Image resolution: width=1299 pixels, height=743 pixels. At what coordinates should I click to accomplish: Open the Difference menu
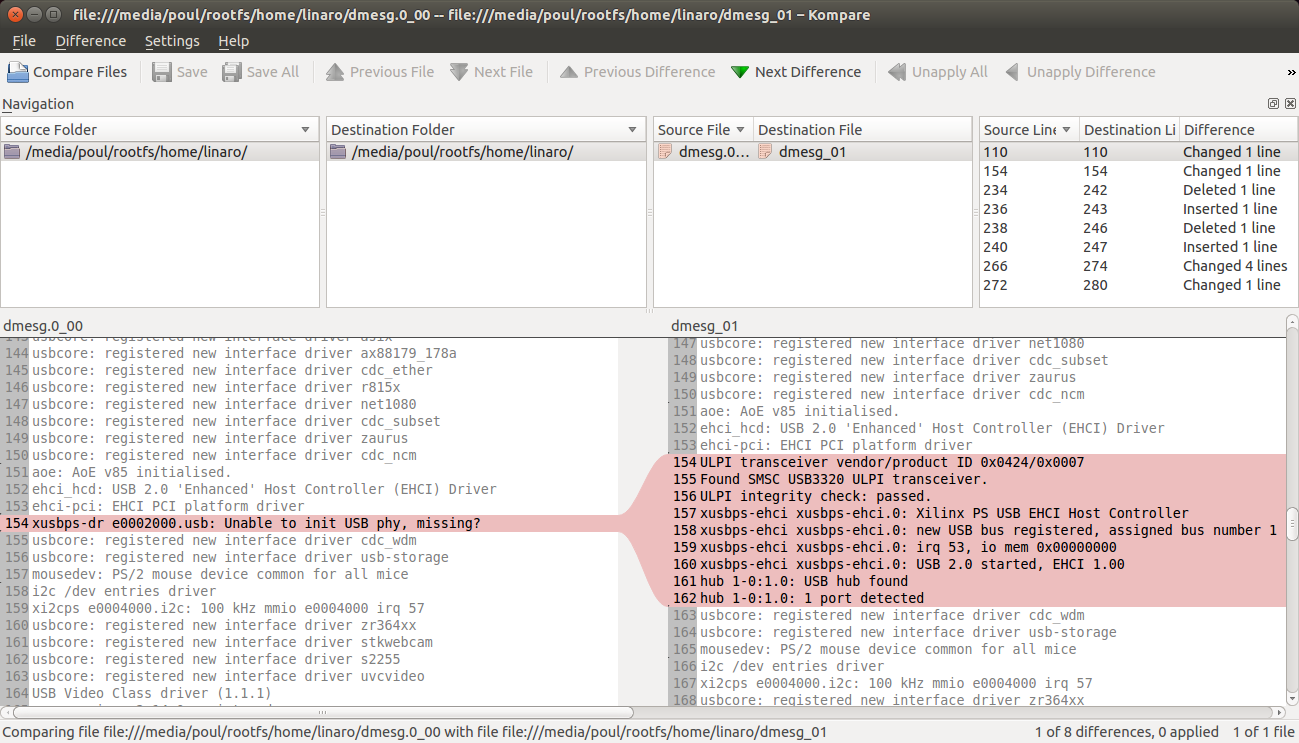point(90,41)
